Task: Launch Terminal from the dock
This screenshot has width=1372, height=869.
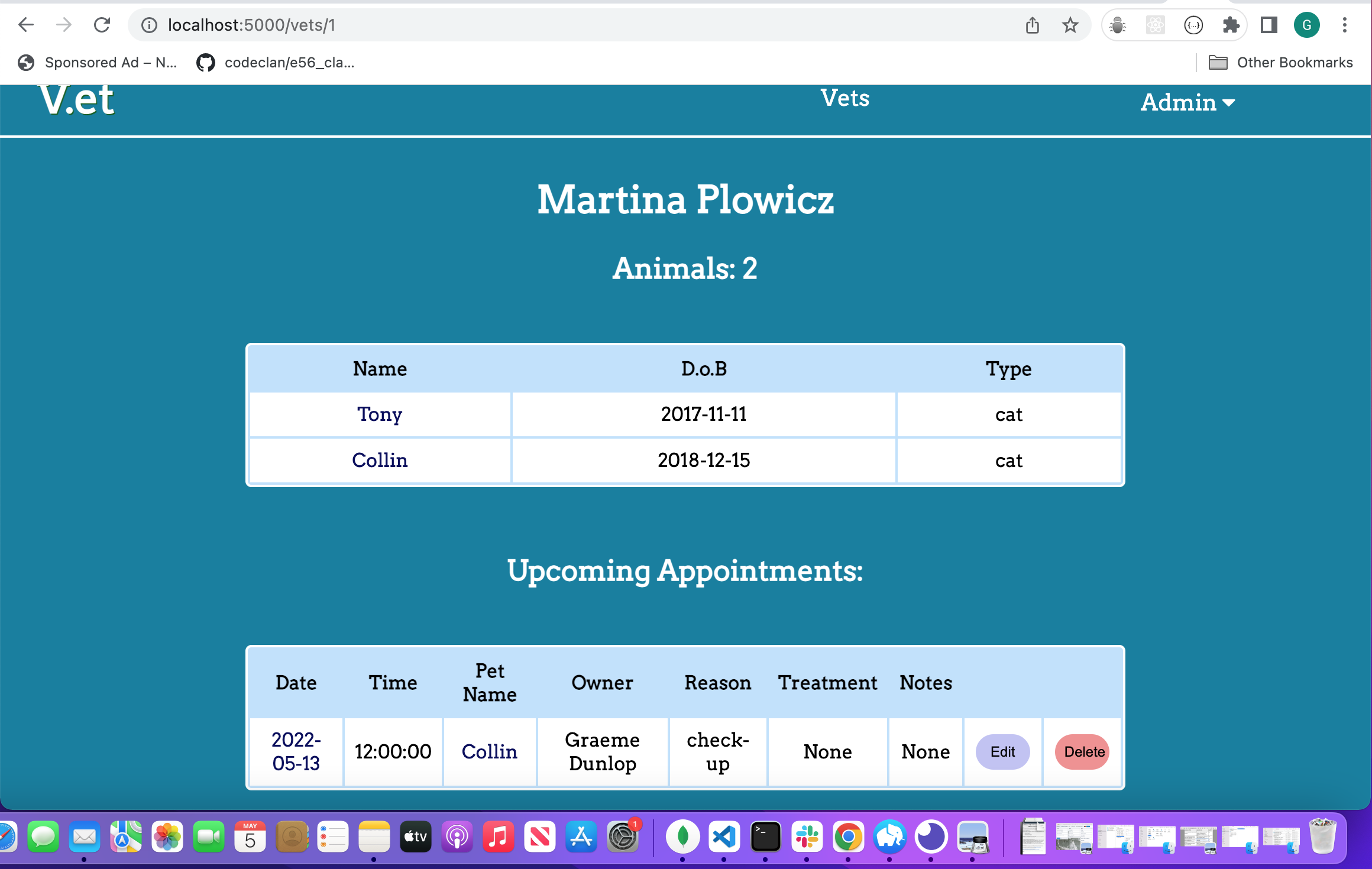Action: [x=765, y=836]
